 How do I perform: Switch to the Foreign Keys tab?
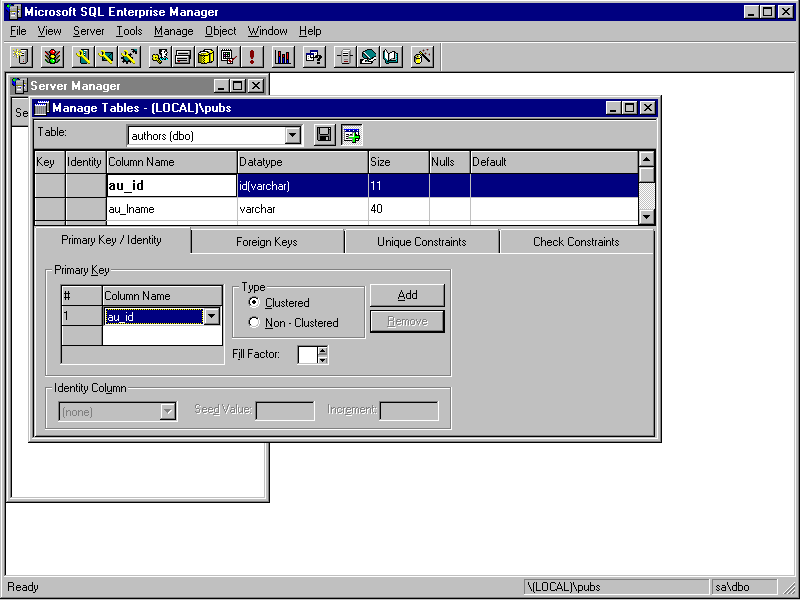[x=267, y=242]
